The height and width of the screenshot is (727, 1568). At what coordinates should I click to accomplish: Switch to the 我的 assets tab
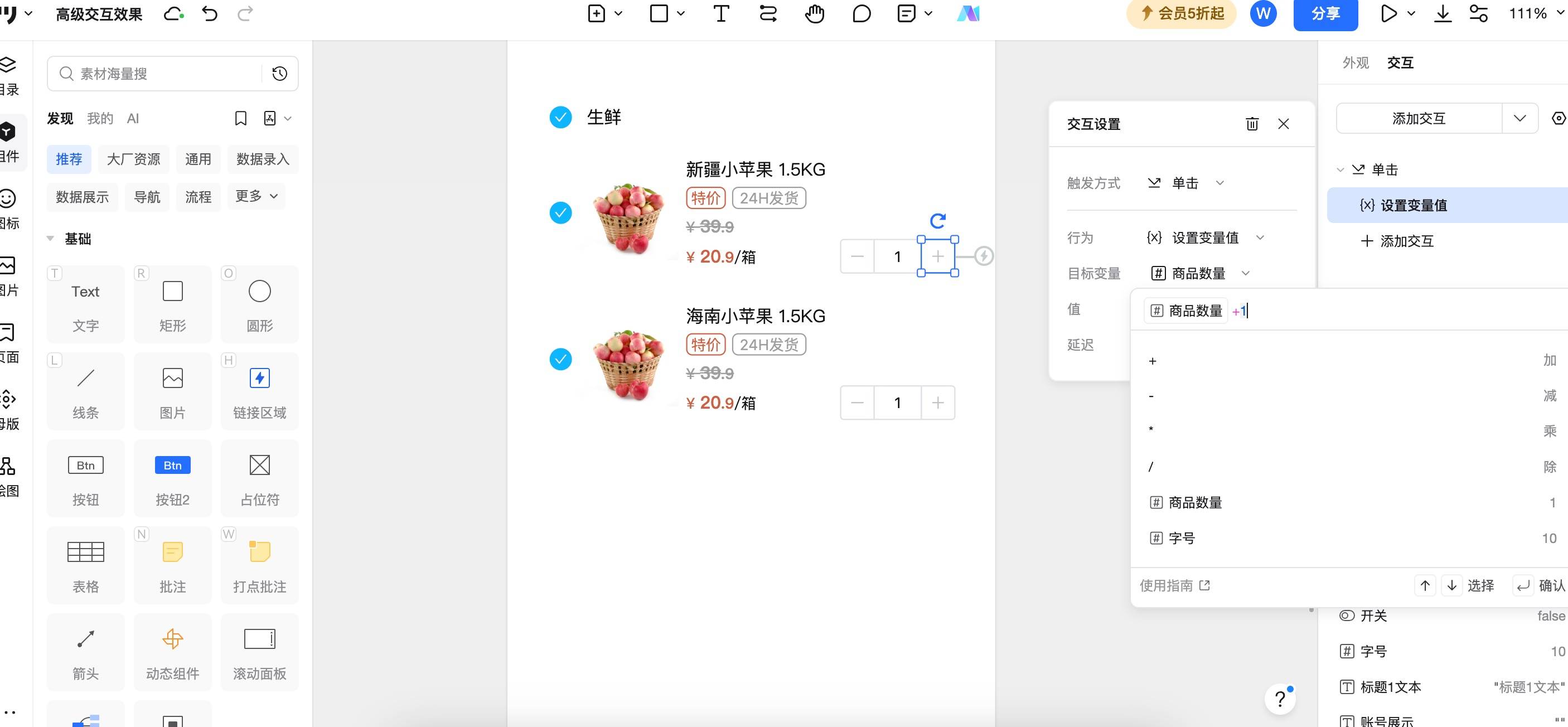100,118
